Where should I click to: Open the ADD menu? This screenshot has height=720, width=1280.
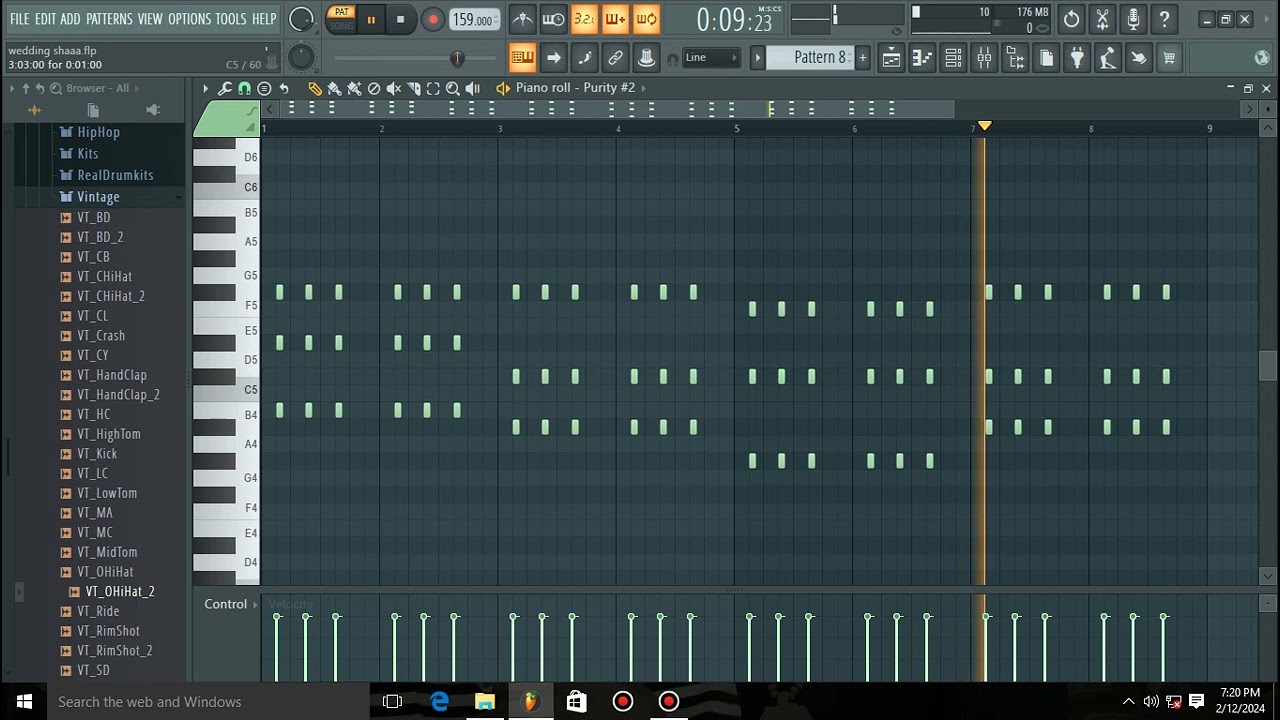coord(70,19)
